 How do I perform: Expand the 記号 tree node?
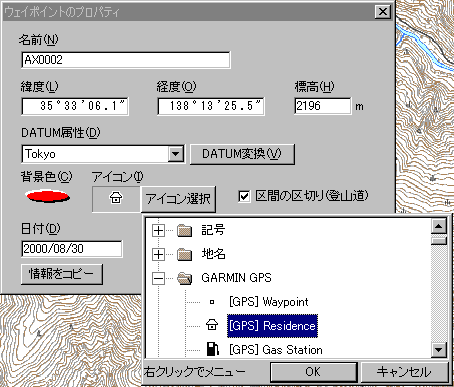coord(158,230)
